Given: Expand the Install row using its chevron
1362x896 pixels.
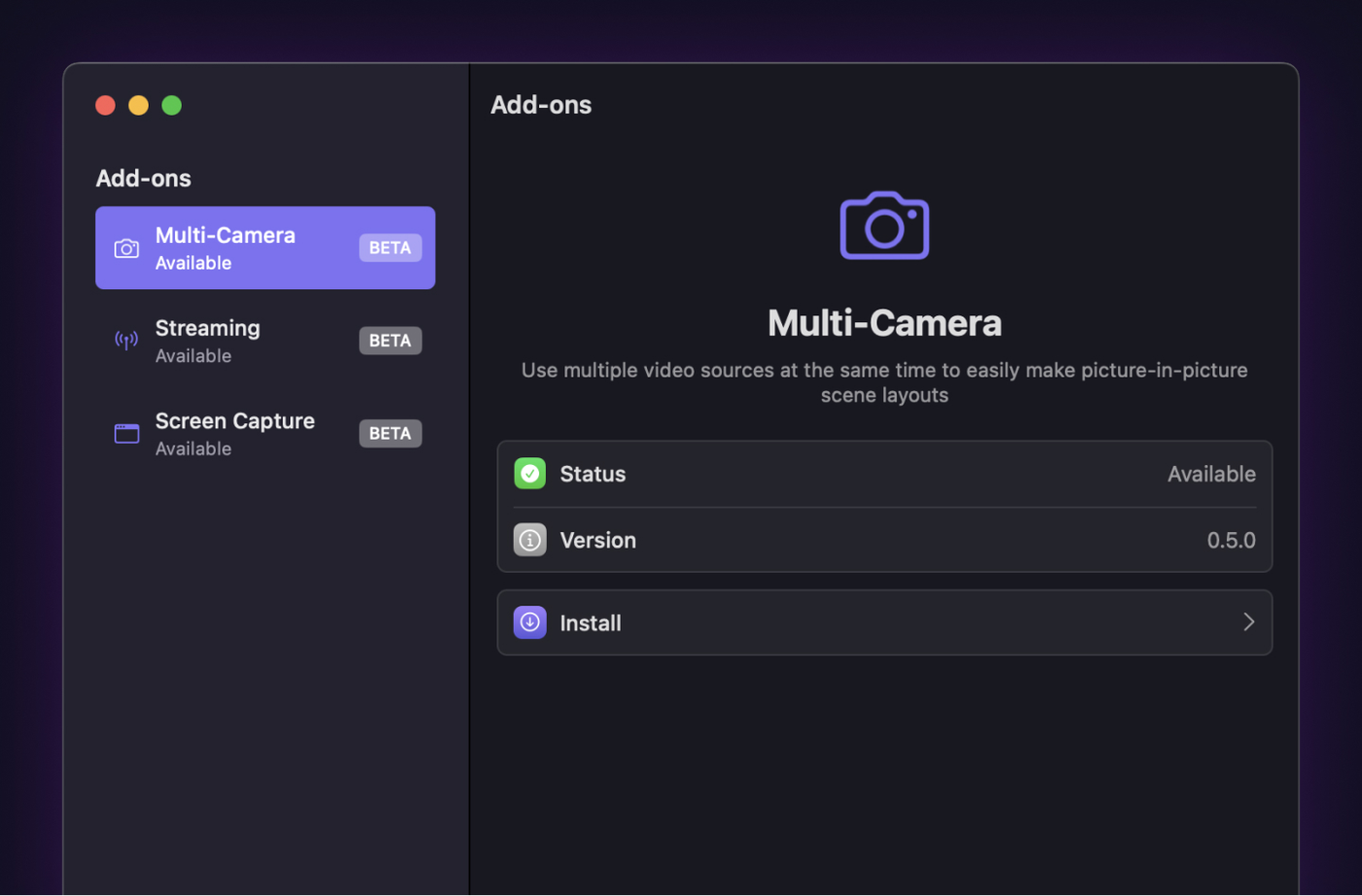Looking at the screenshot, I should [1248, 623].
